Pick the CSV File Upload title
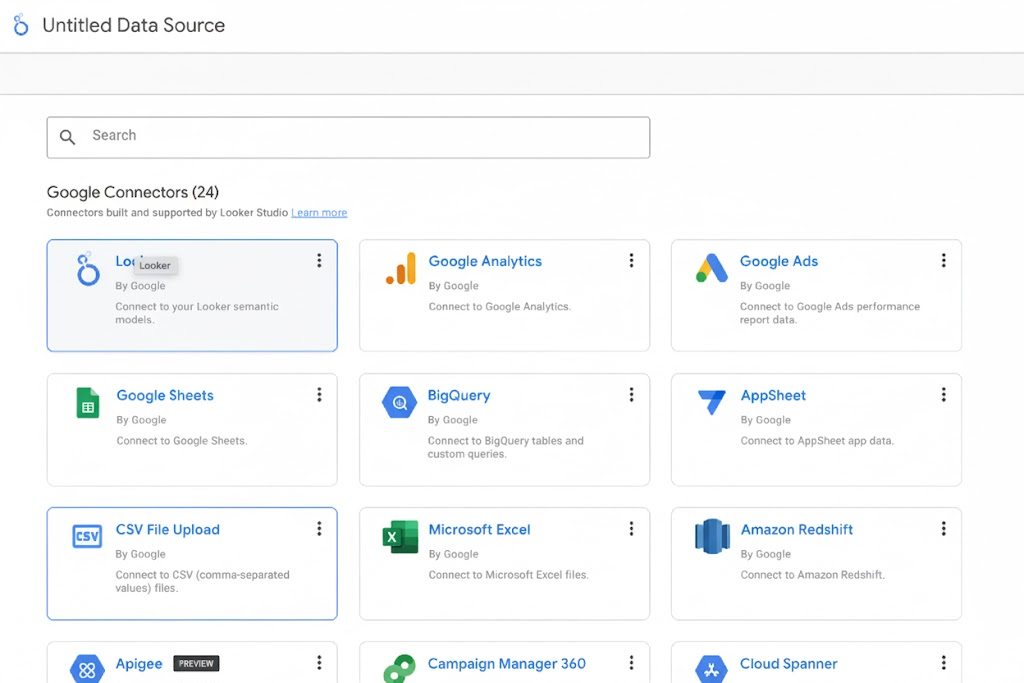 point(168,530)
